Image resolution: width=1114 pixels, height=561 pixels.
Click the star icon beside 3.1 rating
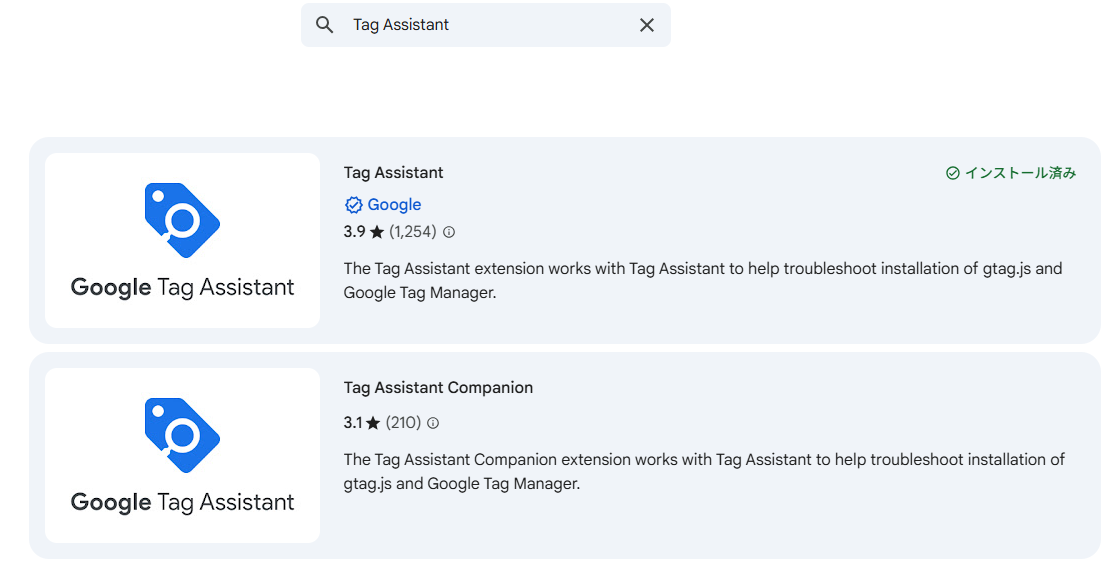click(x=373, y=423)
